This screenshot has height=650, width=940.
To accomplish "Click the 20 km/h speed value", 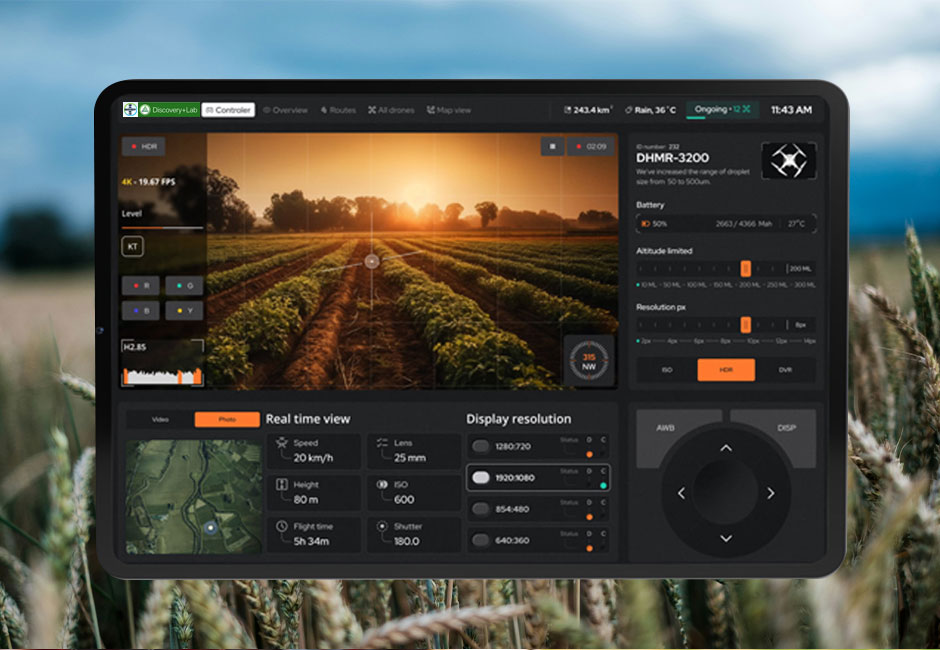I will point(313,458).
